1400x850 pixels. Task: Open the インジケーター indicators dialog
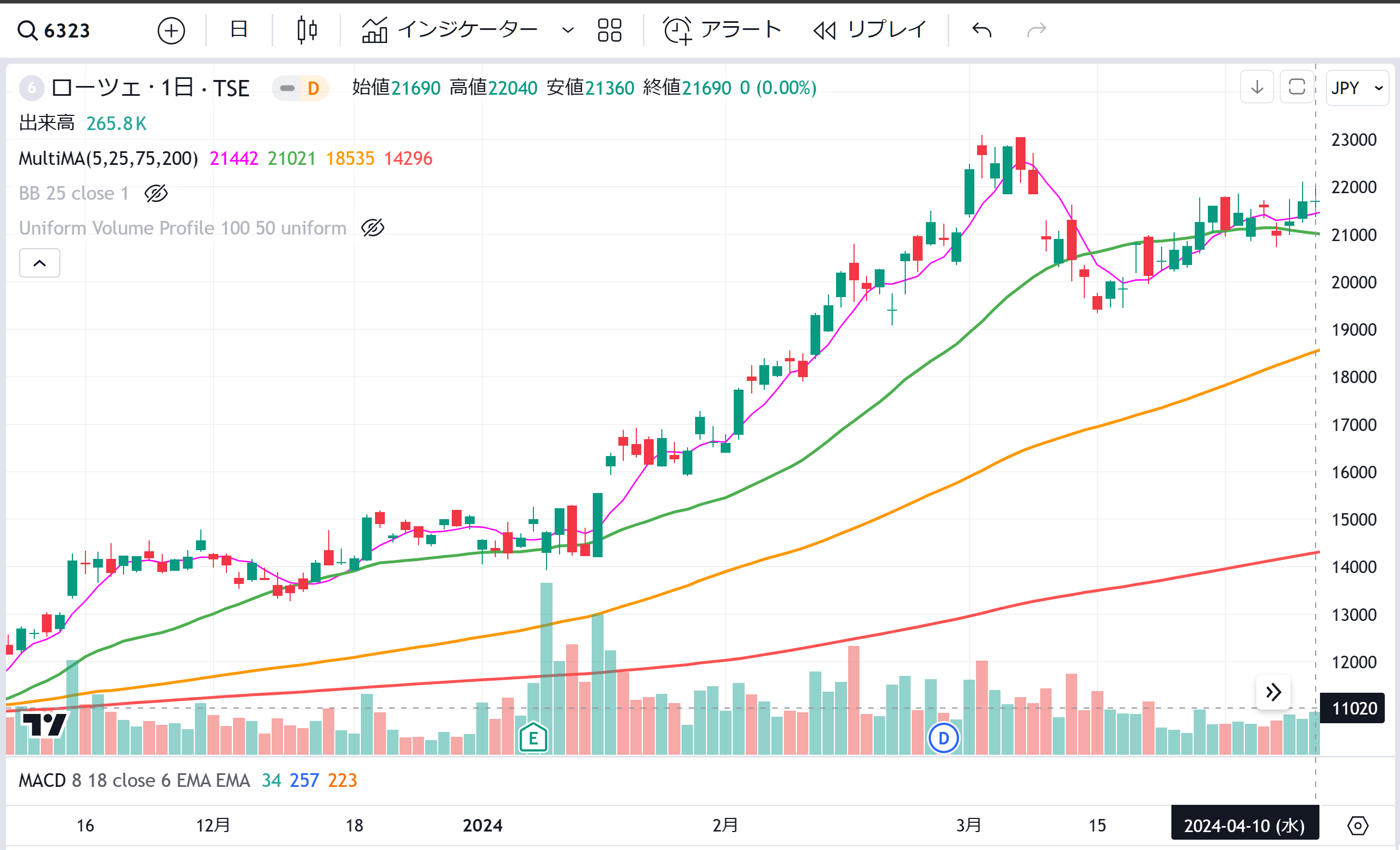point(450,29)
